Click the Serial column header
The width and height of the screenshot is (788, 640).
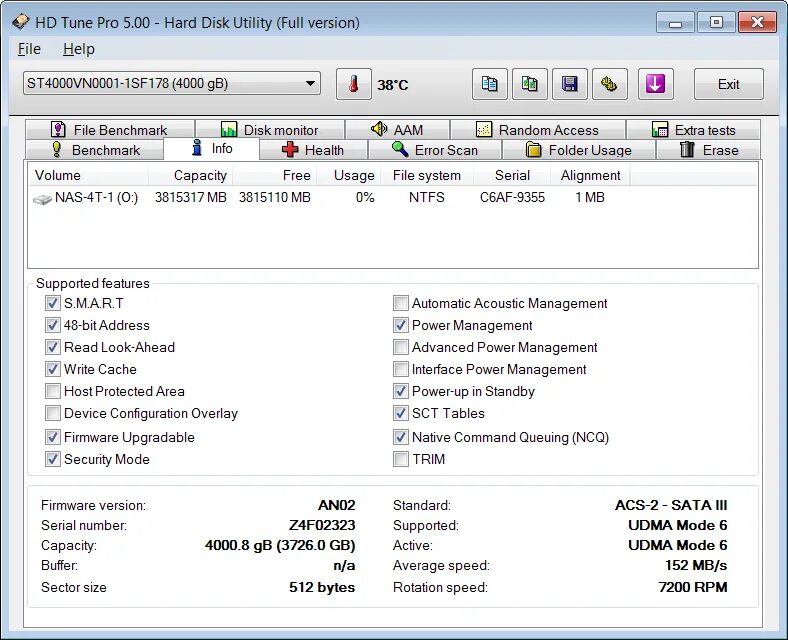[512, 175]
